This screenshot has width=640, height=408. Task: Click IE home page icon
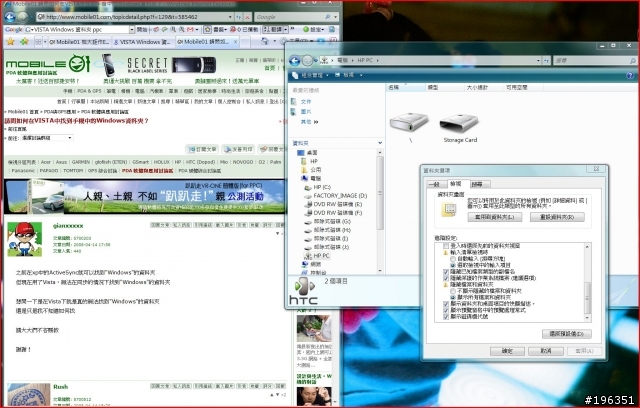click(264, 41)
